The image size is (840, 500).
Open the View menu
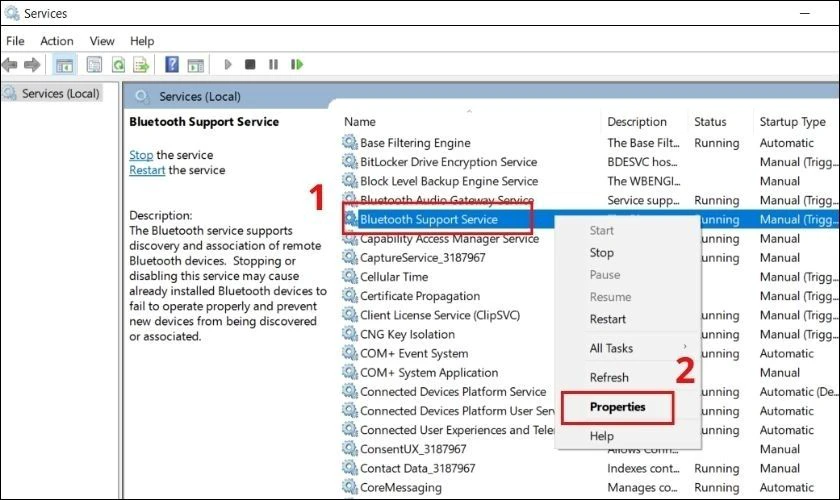click(x=102, y=41)
